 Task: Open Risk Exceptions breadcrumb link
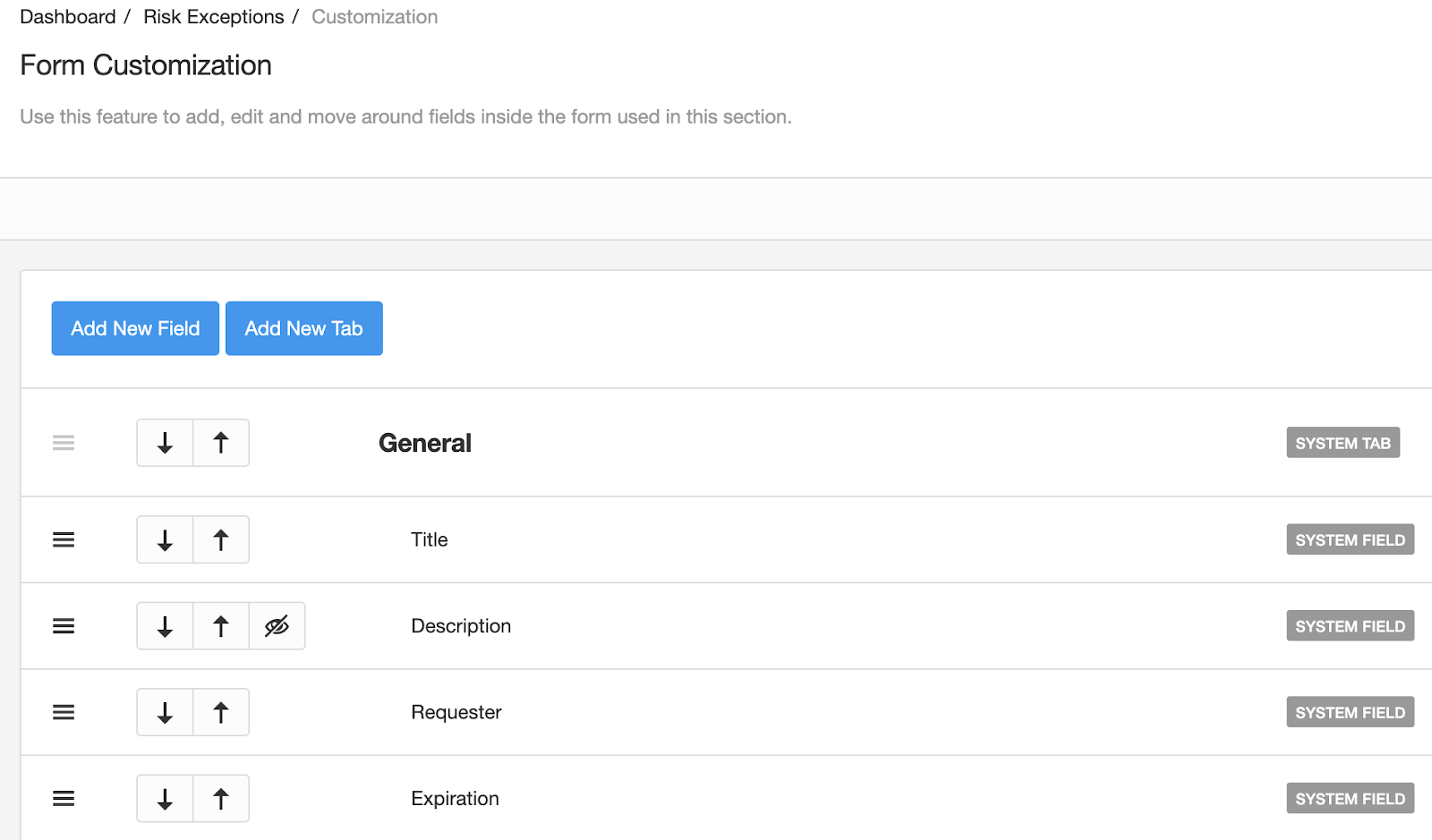213,17
